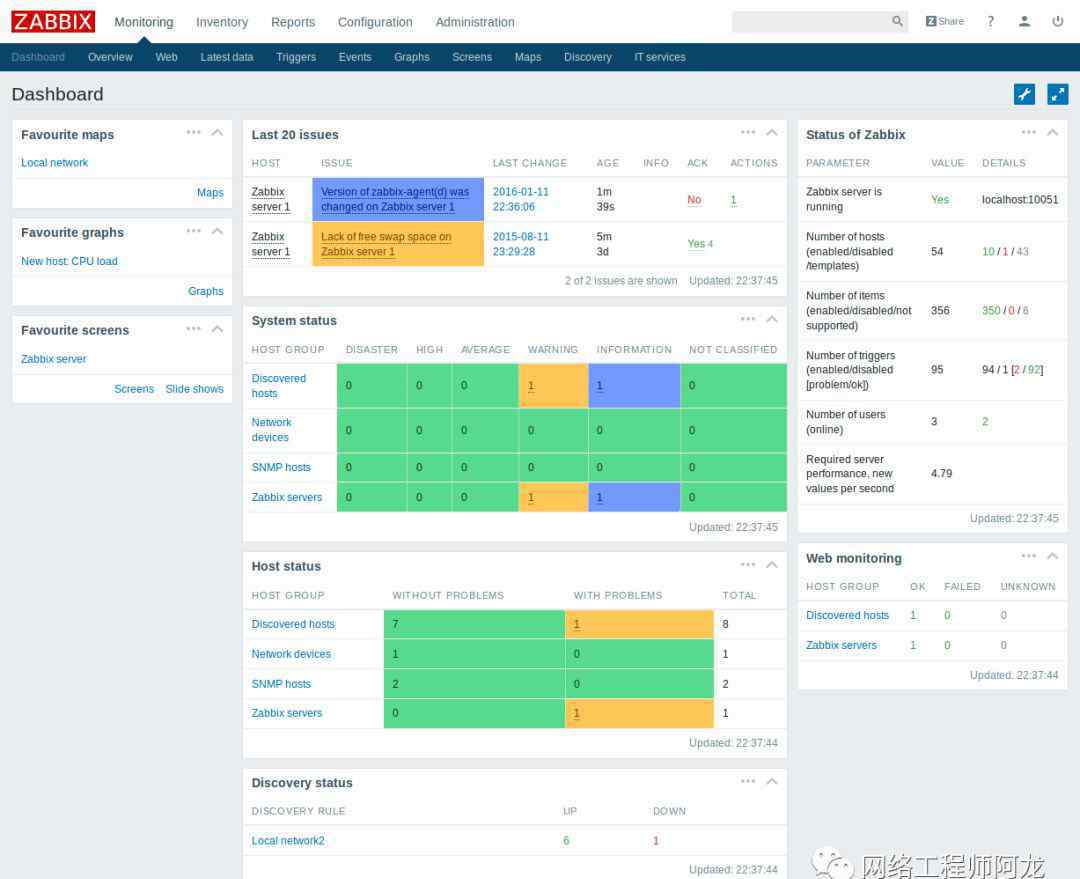Click the 'No' acknowledge status link
Viewport: 1080px width, 879px height.
tap(694, 200)
